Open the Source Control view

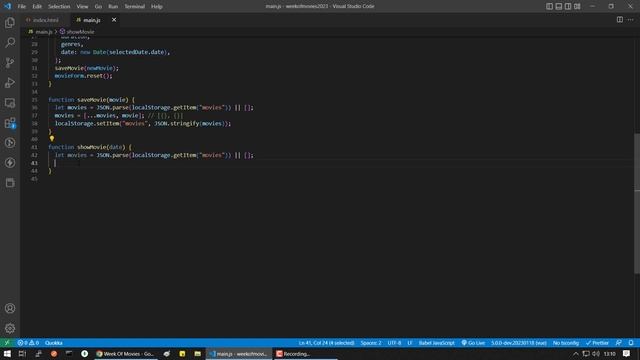(x=10, y=62)
